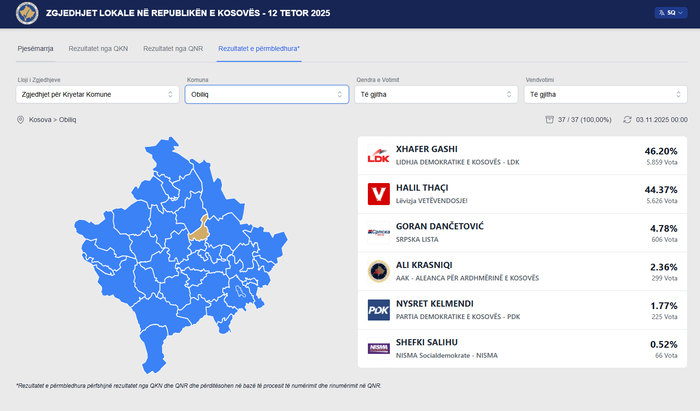700x411 pixels.
Task: Expand the Komuna dropdown showing Obiliq
Action: (266, 94)
